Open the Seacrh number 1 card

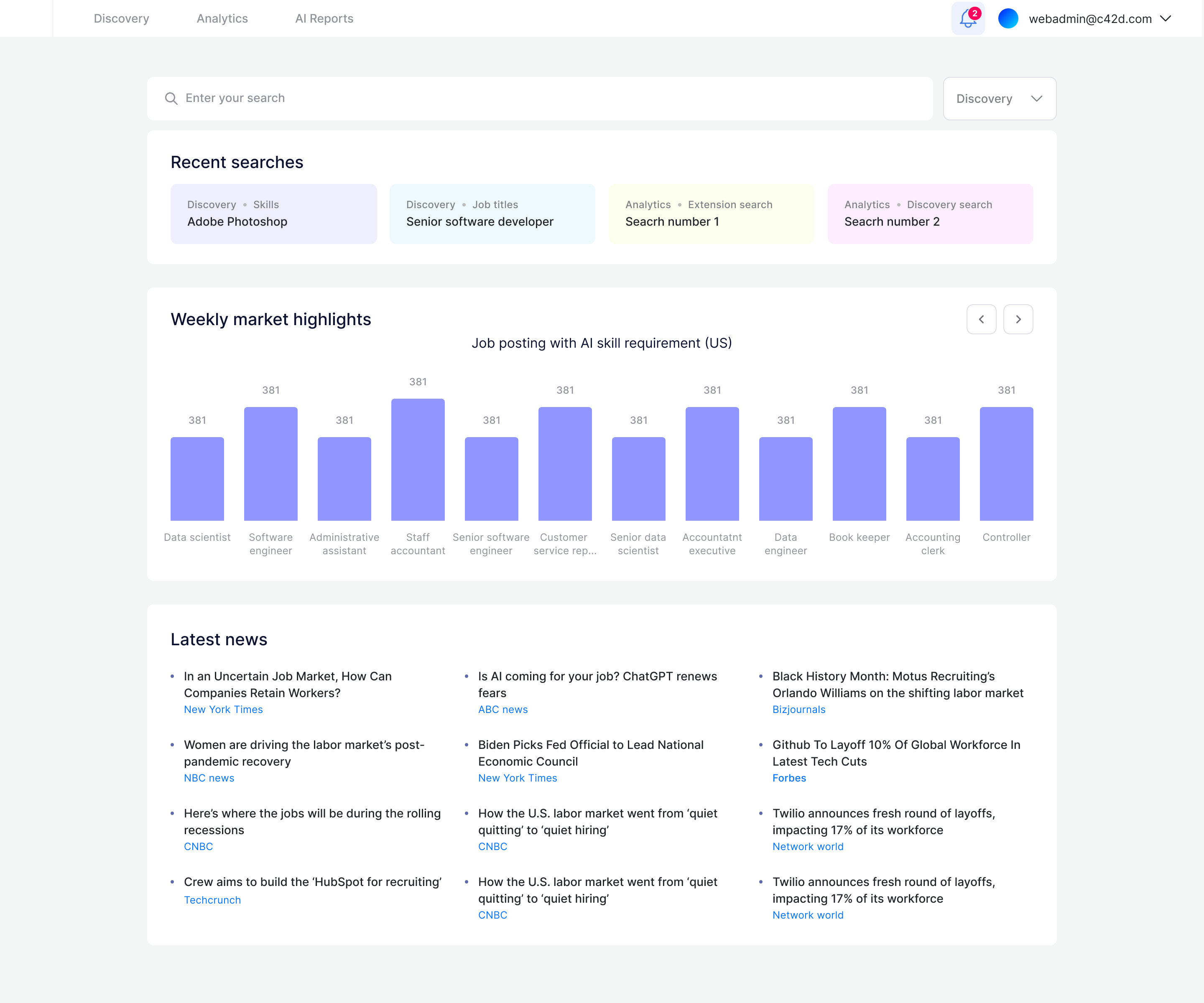[x=712, y=214]
